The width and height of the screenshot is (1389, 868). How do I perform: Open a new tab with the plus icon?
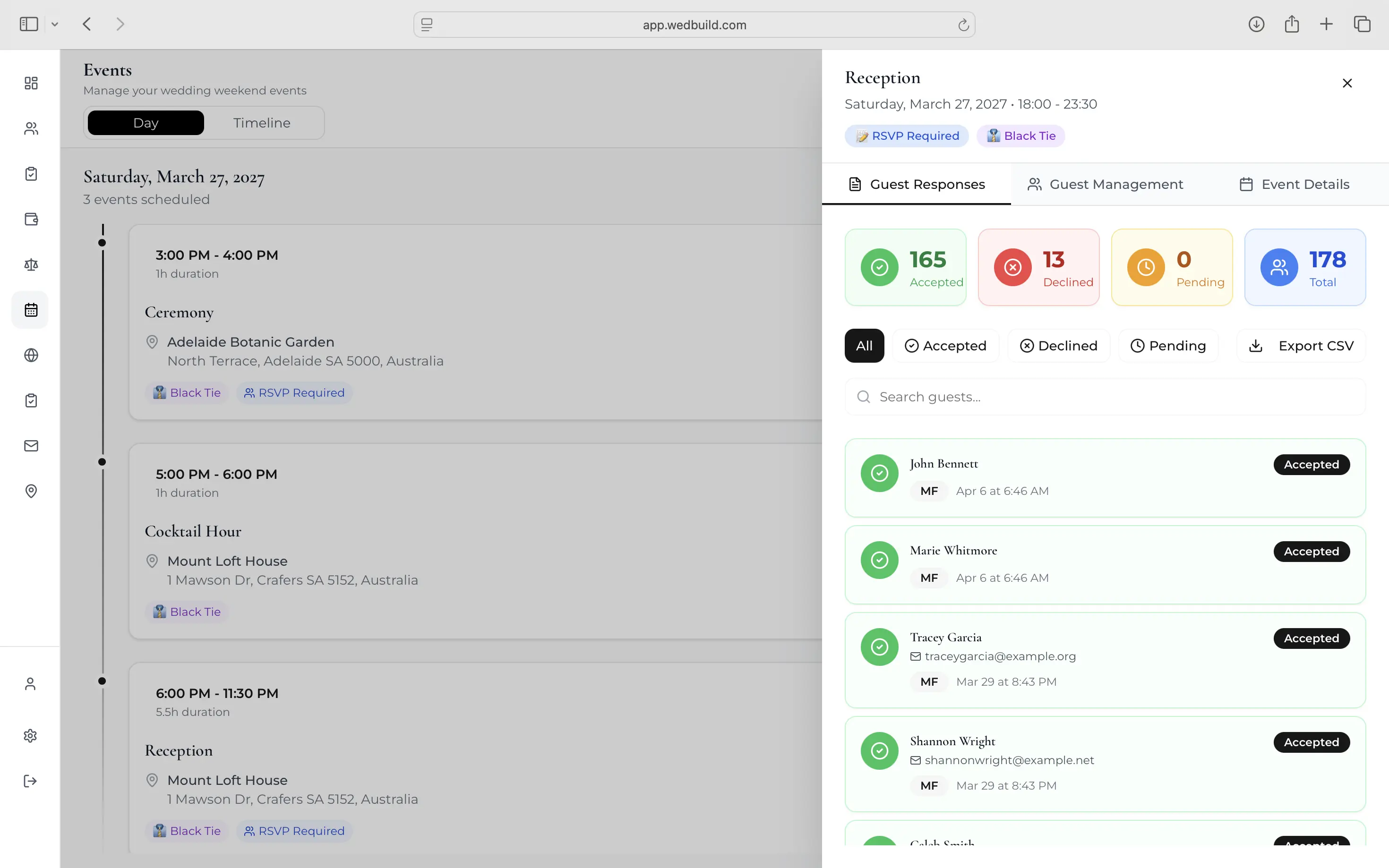pos(1327,24)
